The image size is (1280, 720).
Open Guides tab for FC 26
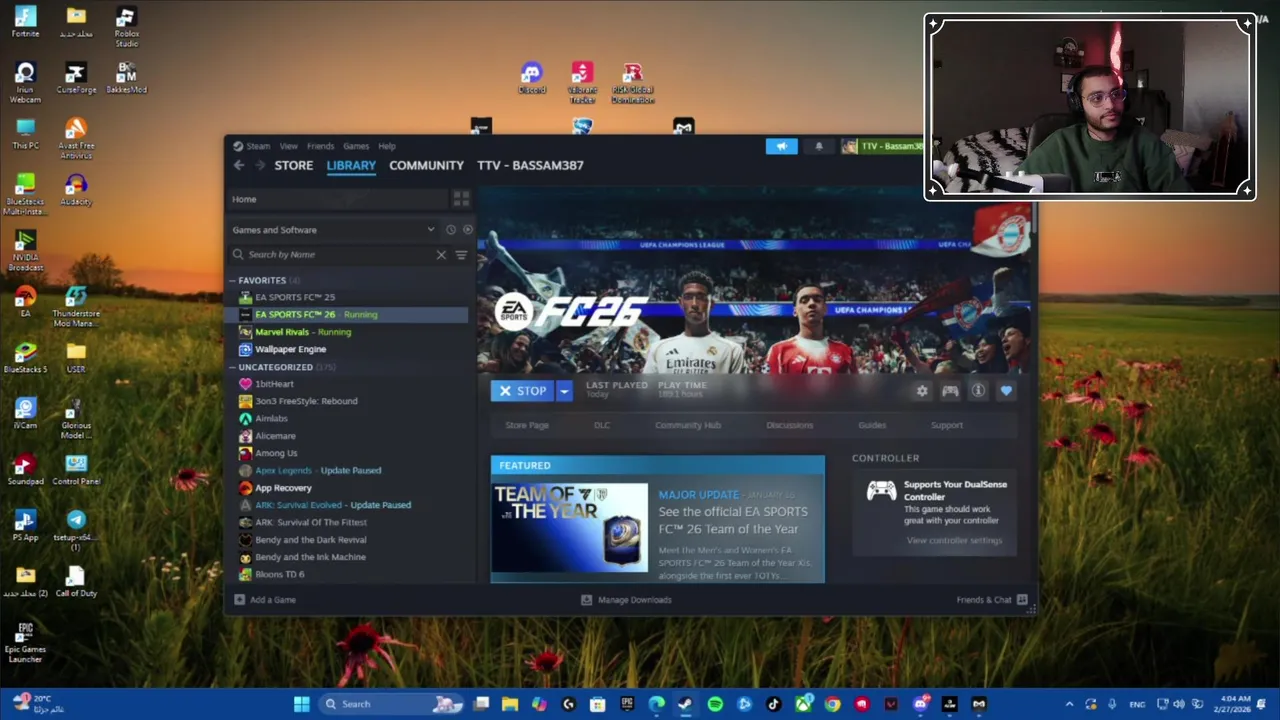[x=872, y=425]
